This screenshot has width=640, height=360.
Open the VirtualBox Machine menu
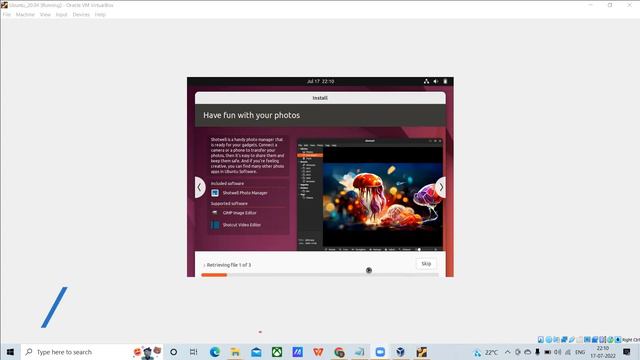(25, 14)
